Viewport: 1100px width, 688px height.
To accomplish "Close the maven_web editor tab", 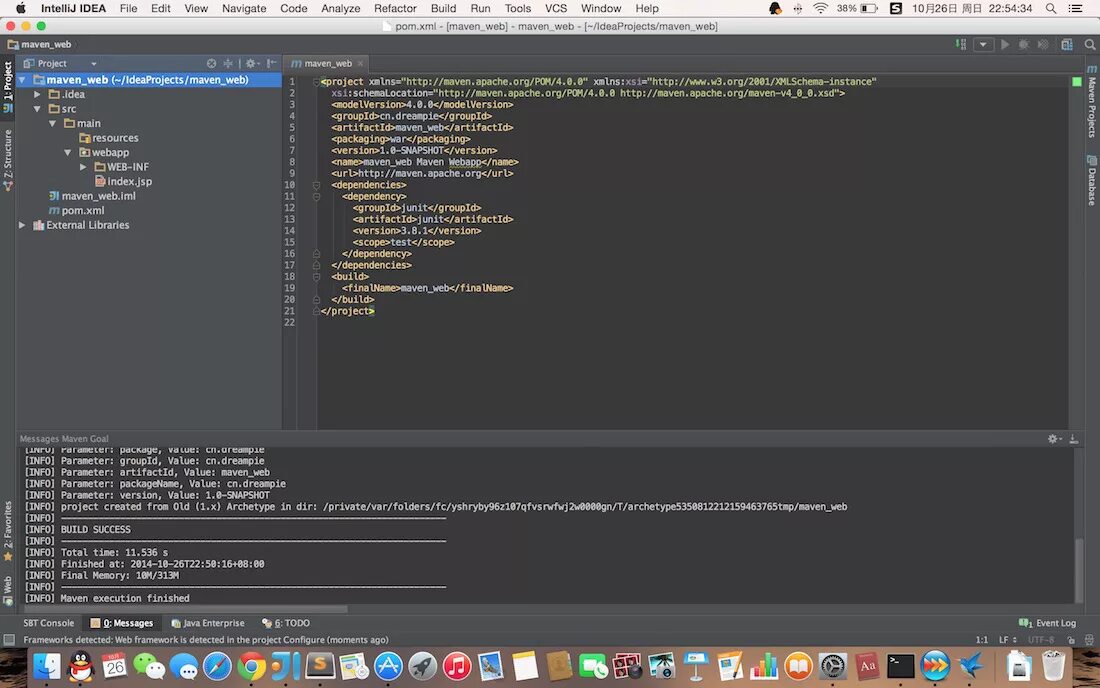I will [361, 63].
